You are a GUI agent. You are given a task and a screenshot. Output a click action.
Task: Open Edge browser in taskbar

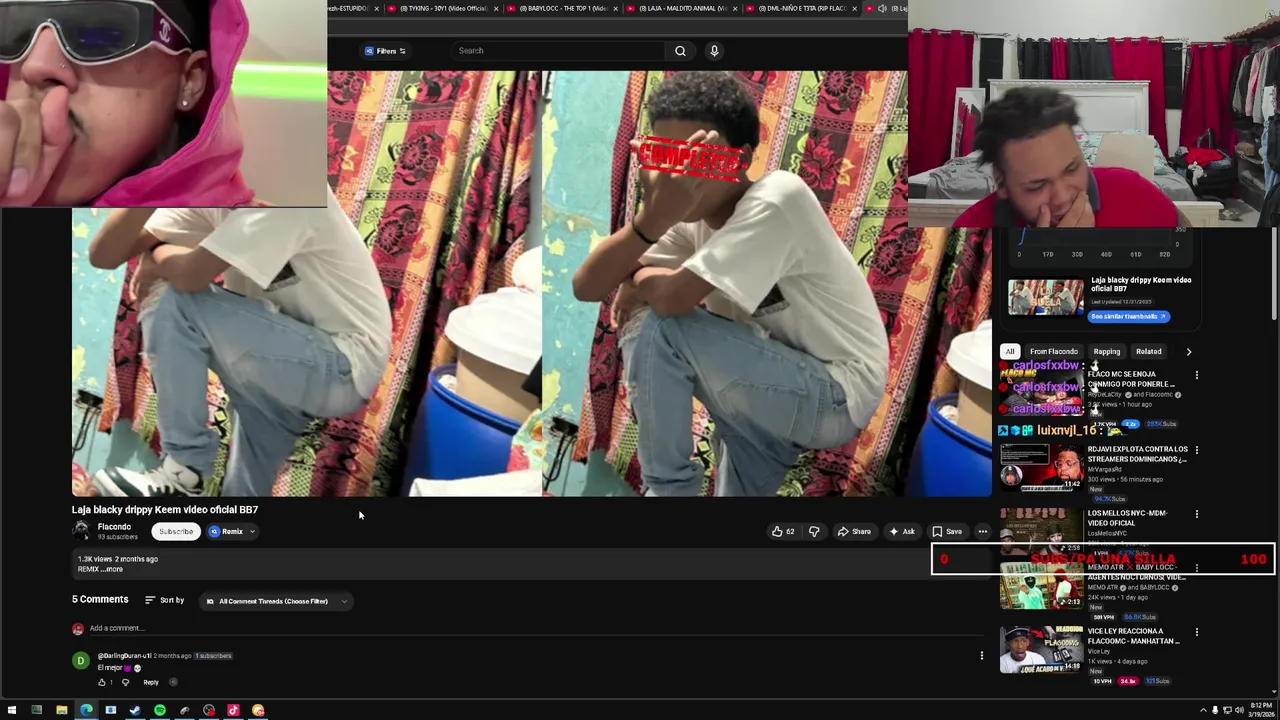[86, 710]
